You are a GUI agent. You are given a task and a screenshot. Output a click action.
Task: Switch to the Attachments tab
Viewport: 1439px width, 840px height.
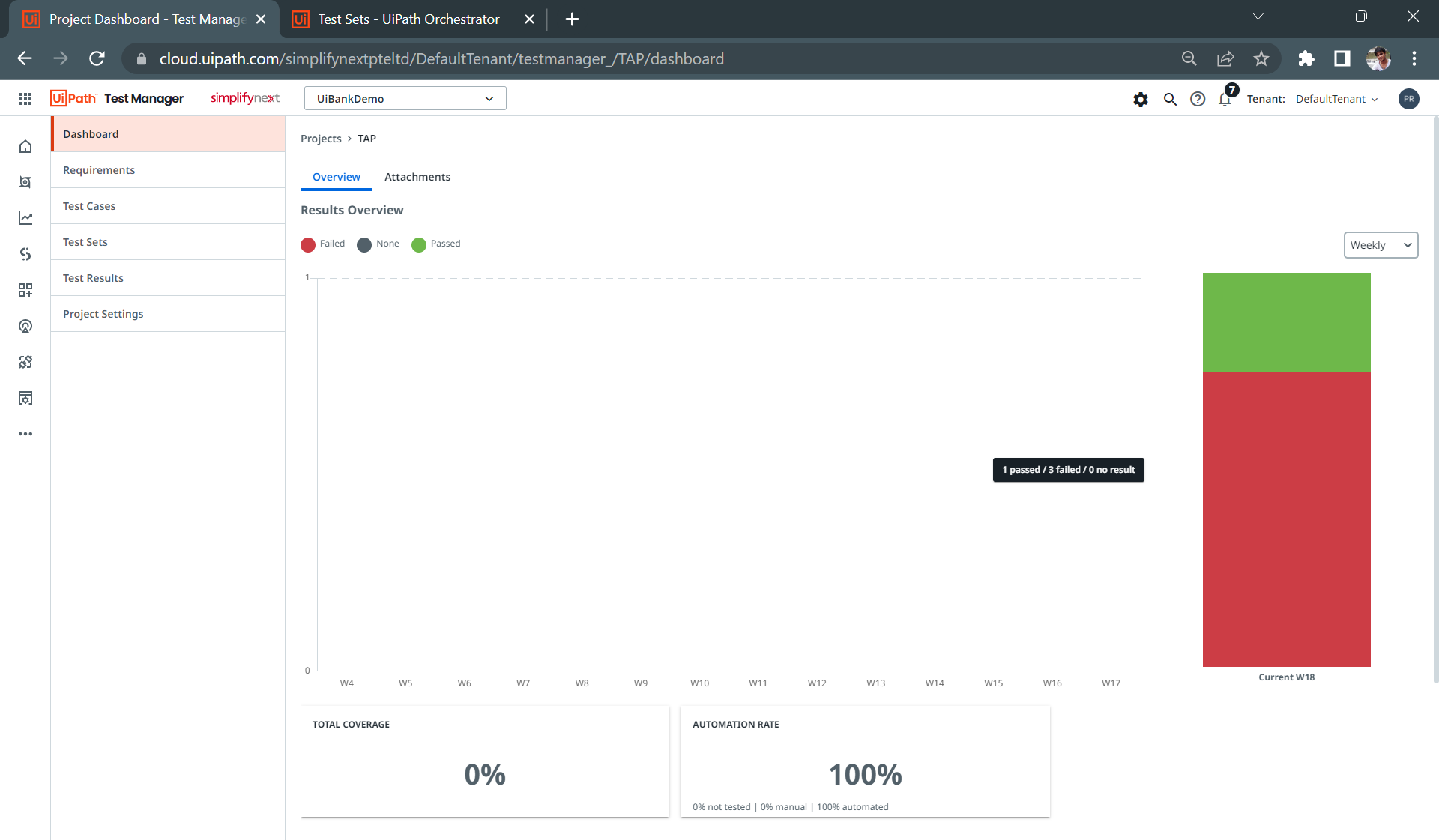pos(417,177)
